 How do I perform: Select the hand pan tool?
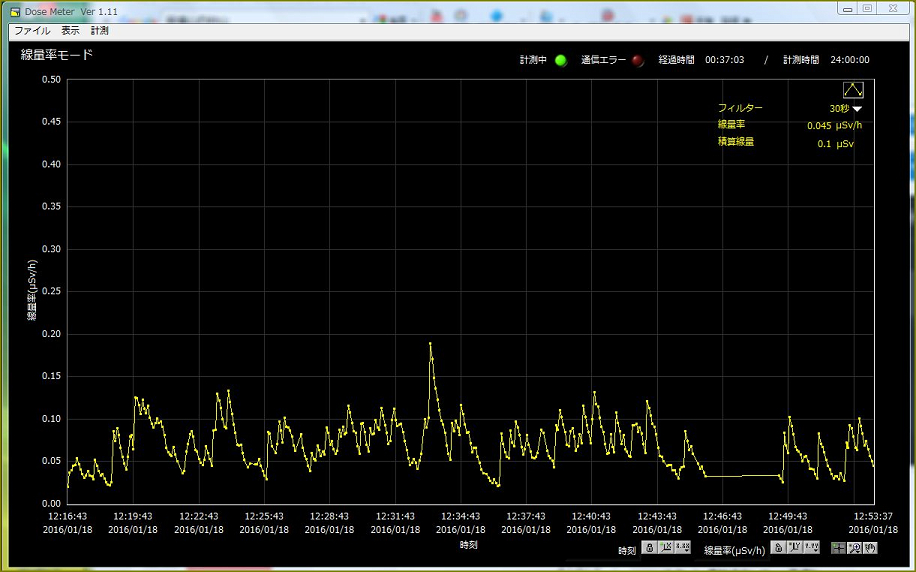coord(871,548)
